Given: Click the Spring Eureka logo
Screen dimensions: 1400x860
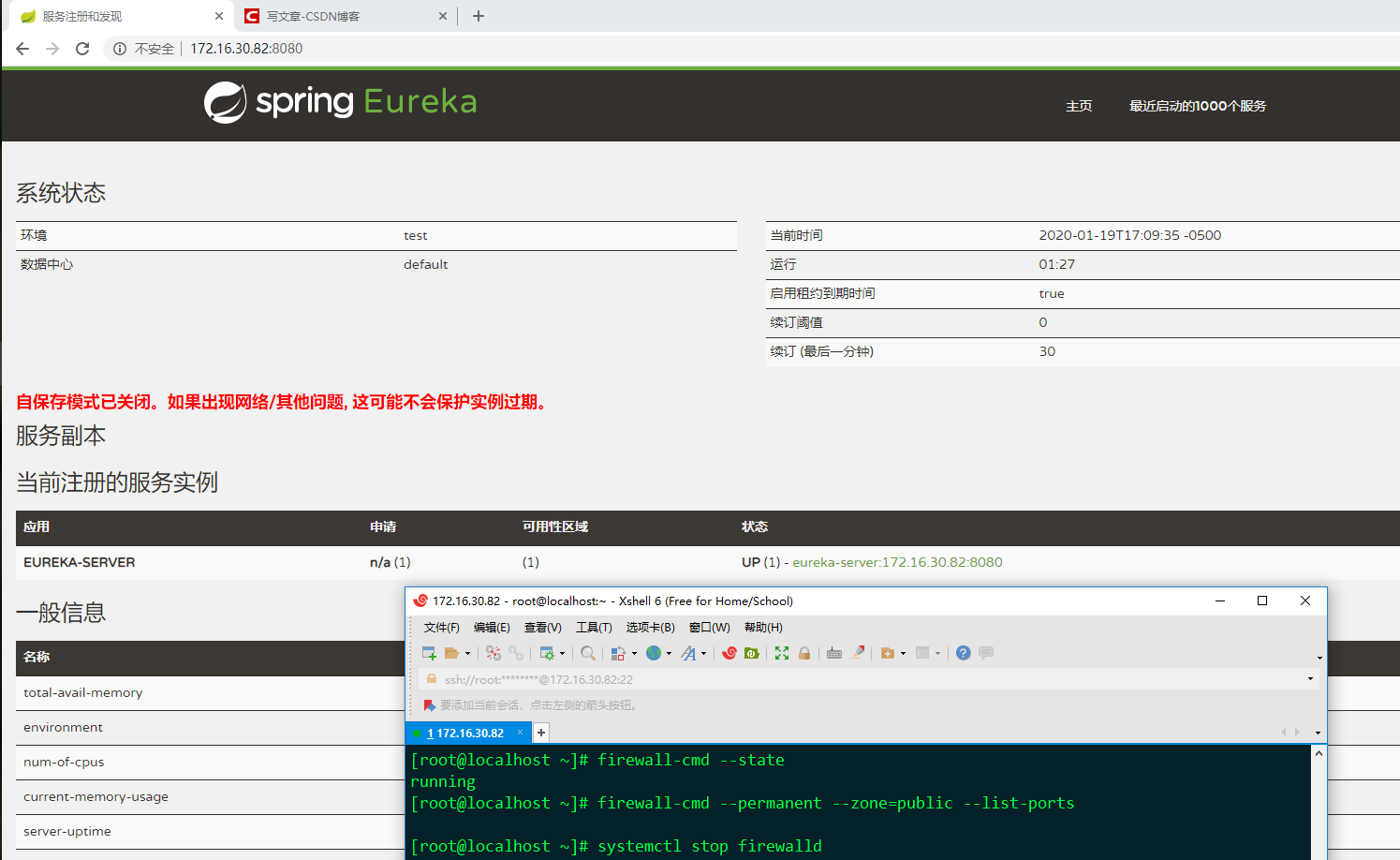Looking at the screenshot, I should point(341,102).
